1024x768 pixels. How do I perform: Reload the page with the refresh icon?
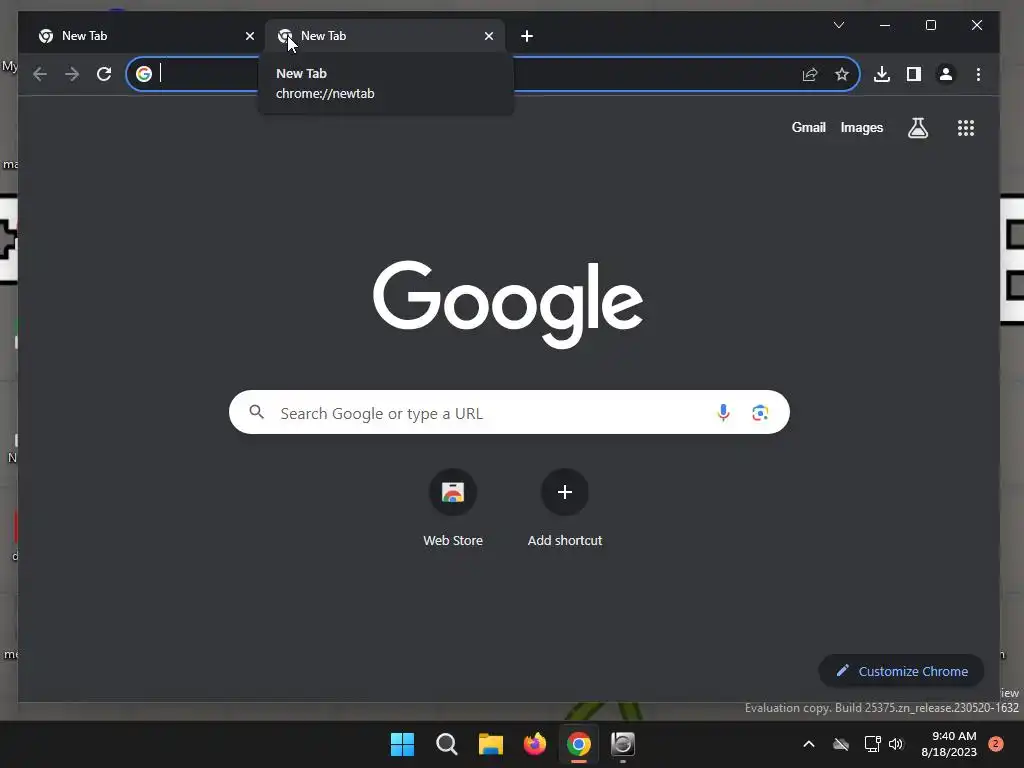[x=104, y=74]
